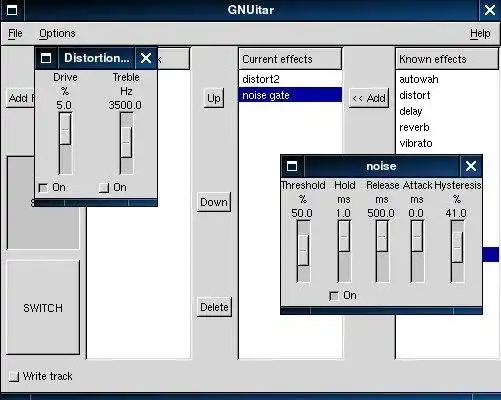Screen dimensions: 501x400
Task: Toggle the On checkbox under Treble
Action: click(104, 188)
